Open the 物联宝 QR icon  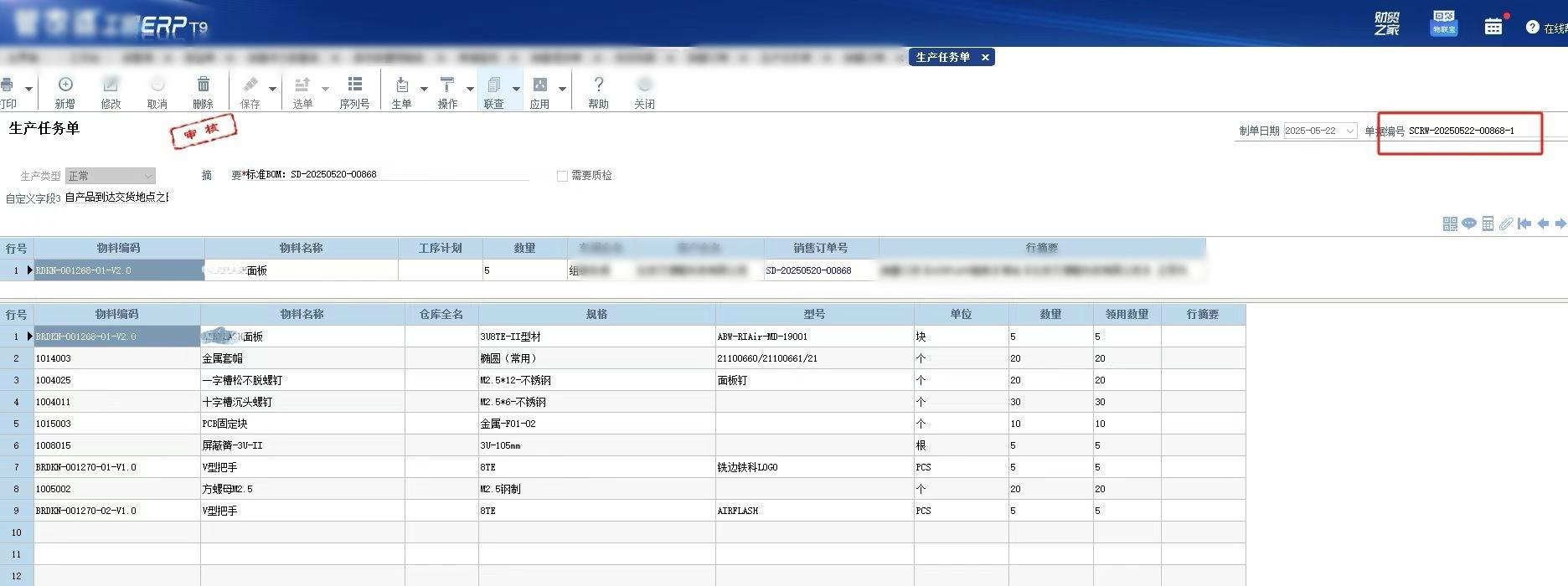(x=1443, y=23)
